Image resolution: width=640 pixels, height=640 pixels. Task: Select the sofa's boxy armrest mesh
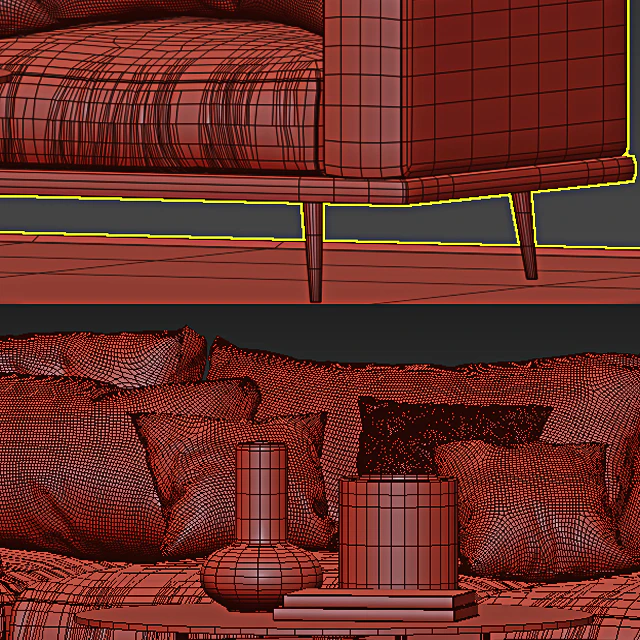(476, 88)
